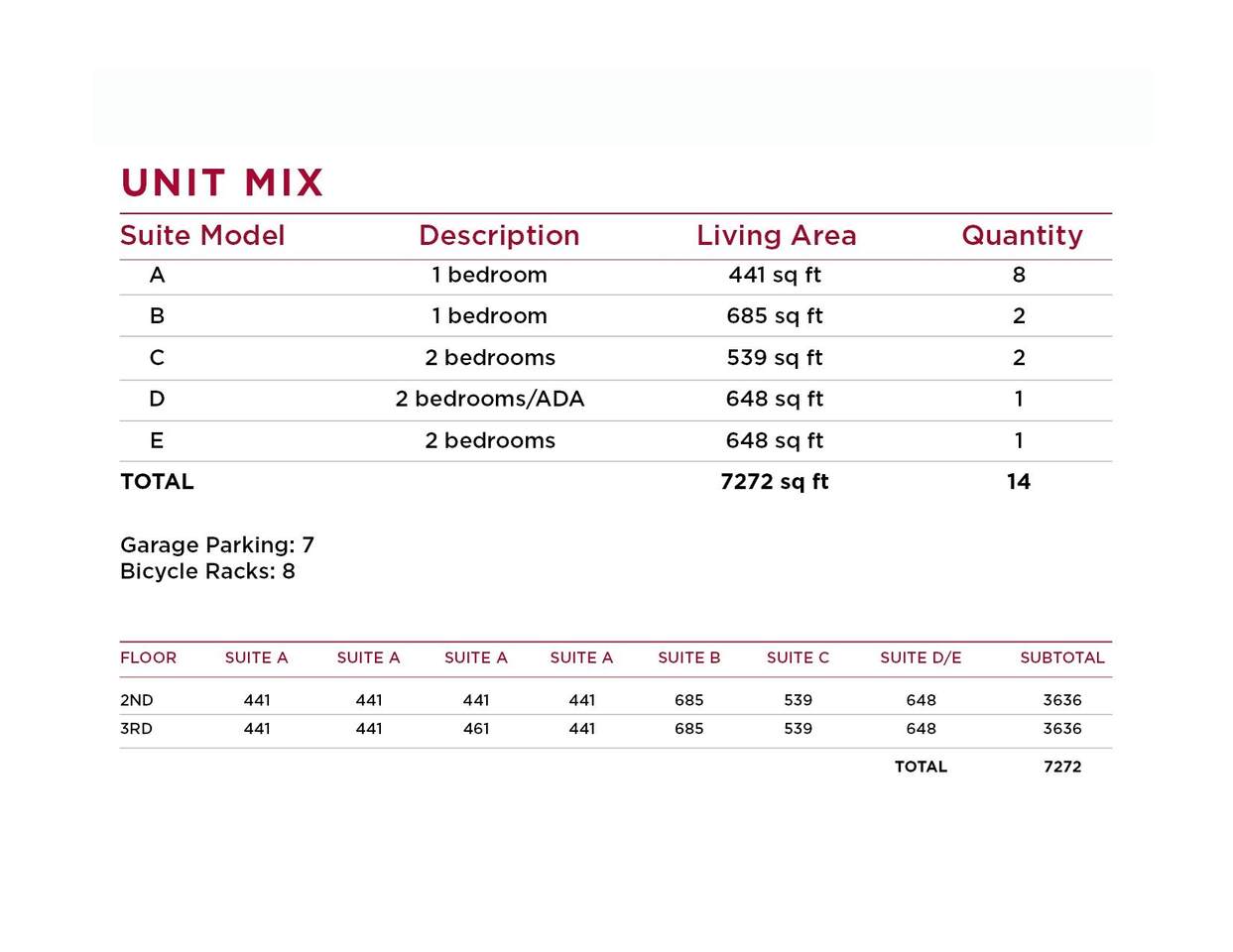Click the 539 sq ft living area cell
This screenshot has height=952, width=1233.
pos(775,358)
